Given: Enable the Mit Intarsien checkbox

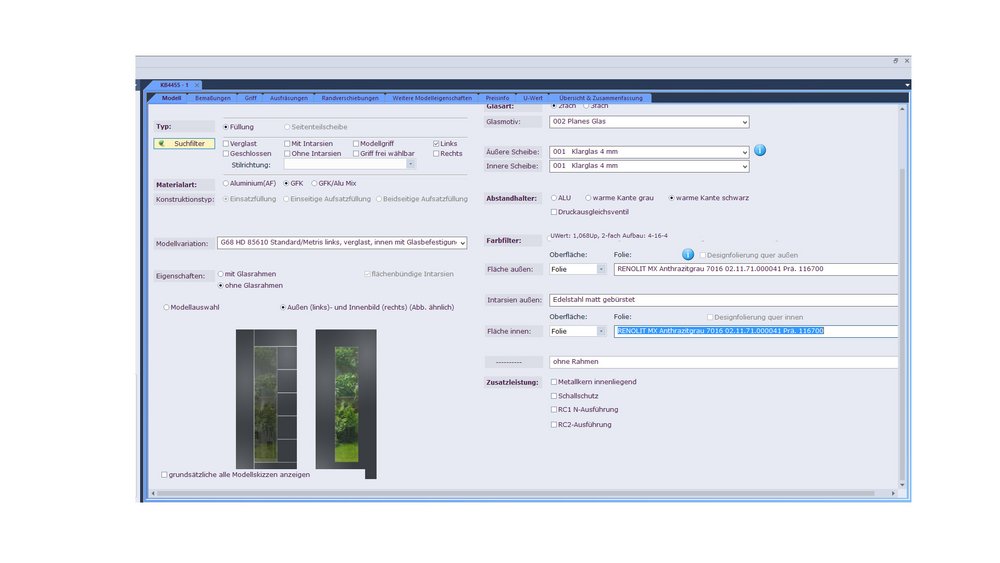Looking at the screenshot, I should coord(287,143).
